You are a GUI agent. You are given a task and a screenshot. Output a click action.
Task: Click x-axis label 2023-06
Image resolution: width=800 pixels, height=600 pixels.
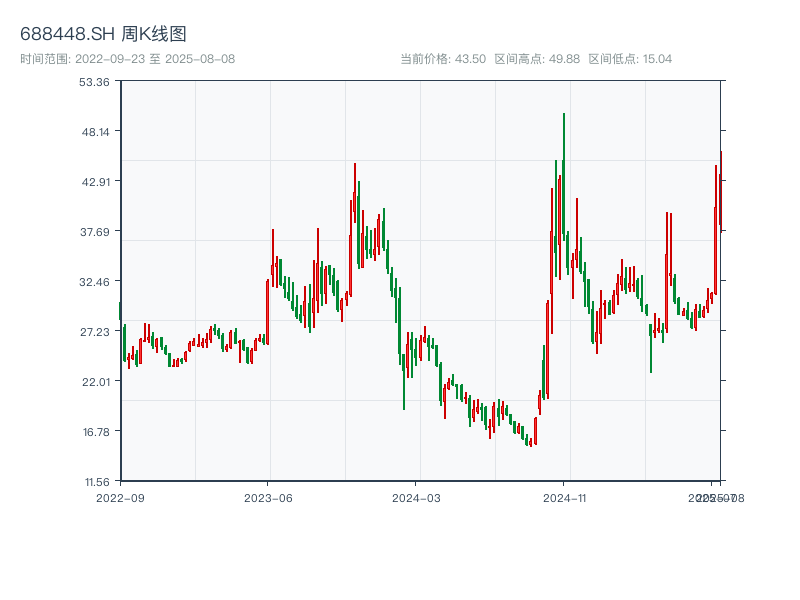pyautogui.click(x=268, y=498)
